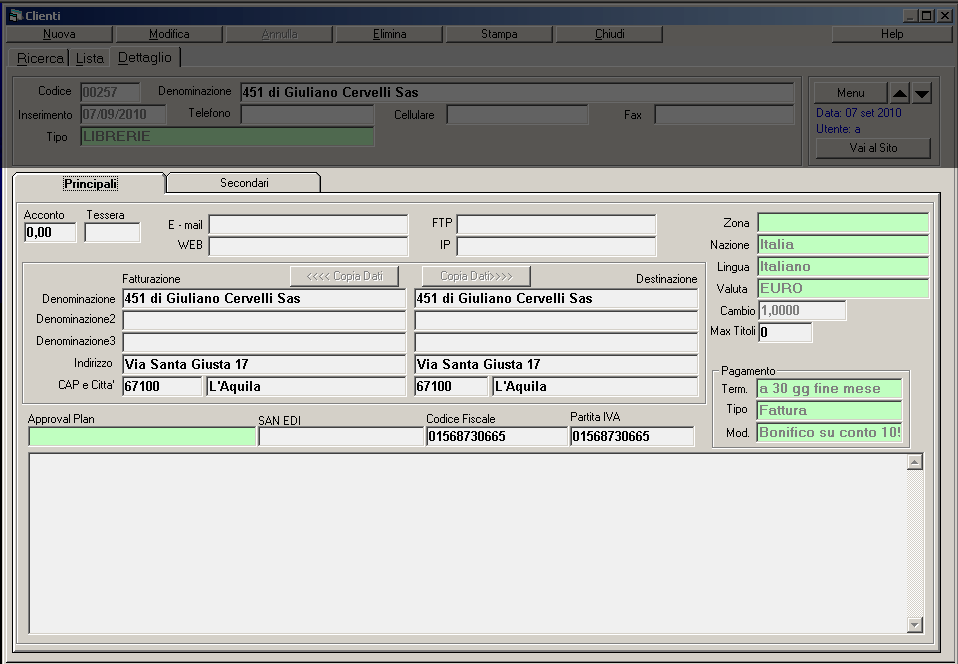
Task: Click the Clienti window title icon
Action: tap(16, 15)
